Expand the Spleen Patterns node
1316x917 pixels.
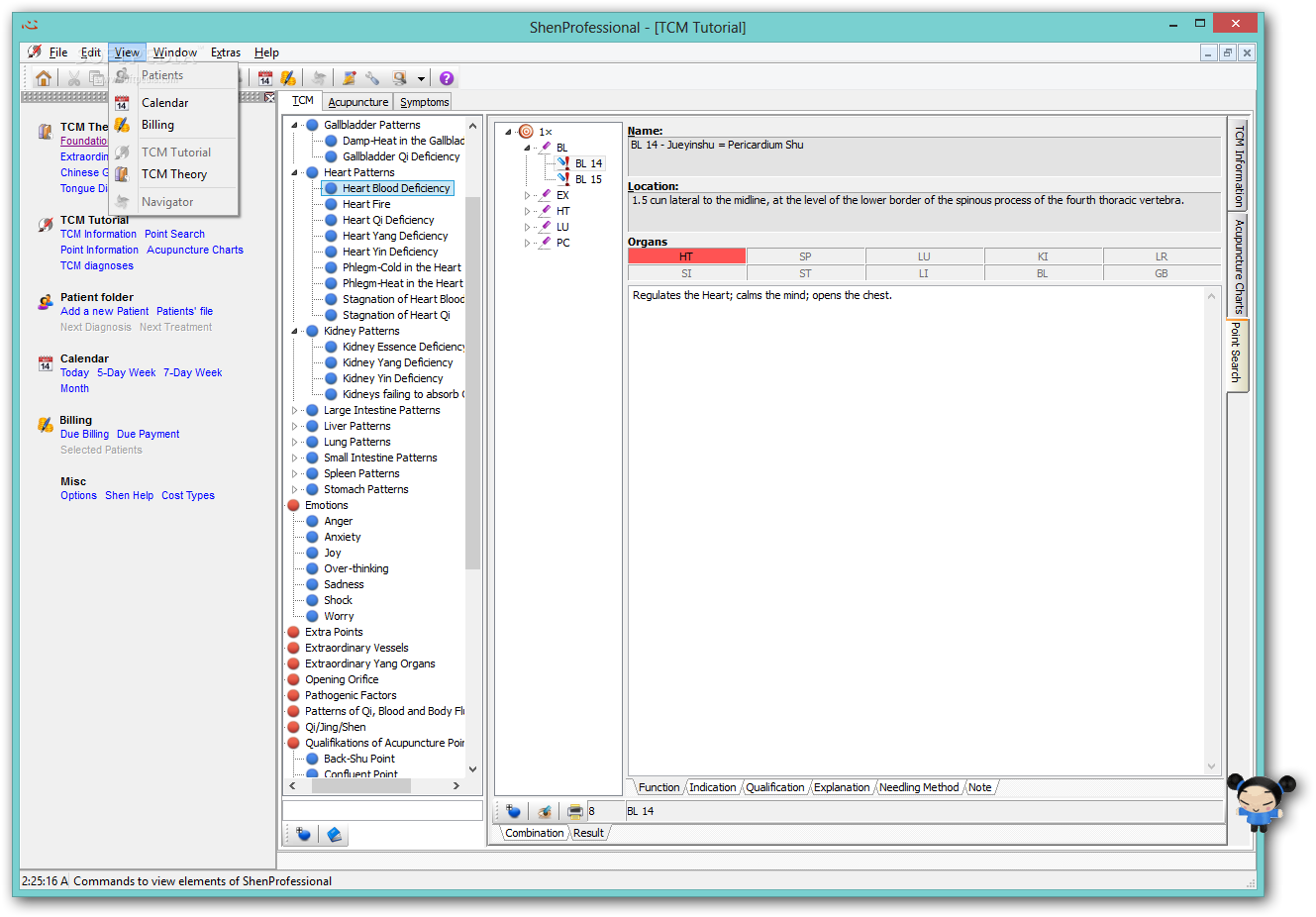(294, 473)
